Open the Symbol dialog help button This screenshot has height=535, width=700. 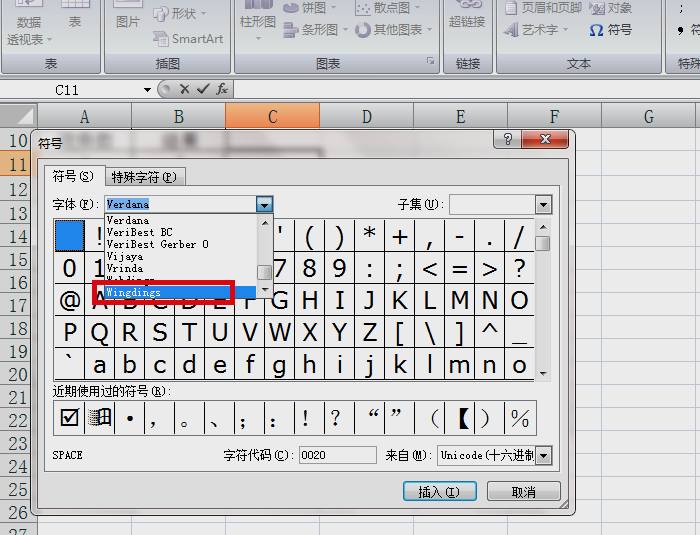point(508,139)
